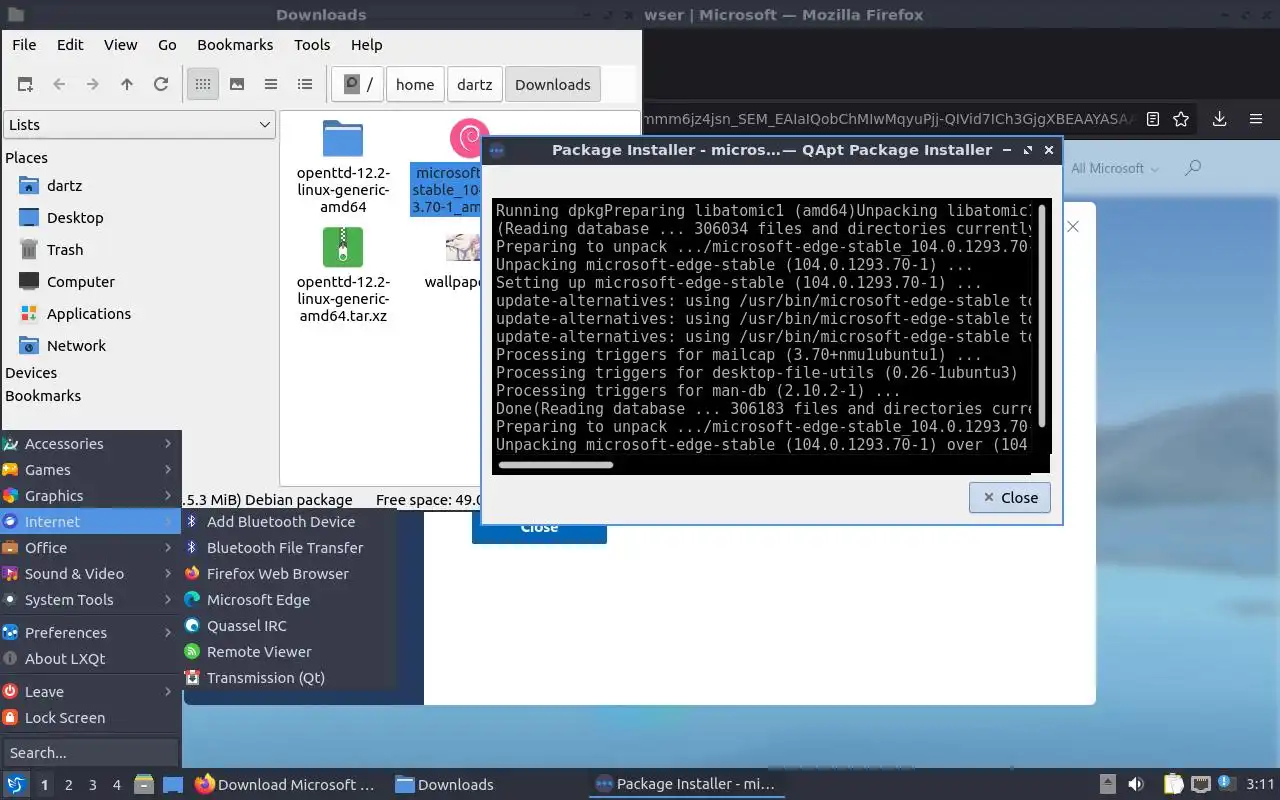Image resolution: width=1280 pixels, height=800 pixels.
Task: Select the wallpaper image thumbnail
Action: 464,247
